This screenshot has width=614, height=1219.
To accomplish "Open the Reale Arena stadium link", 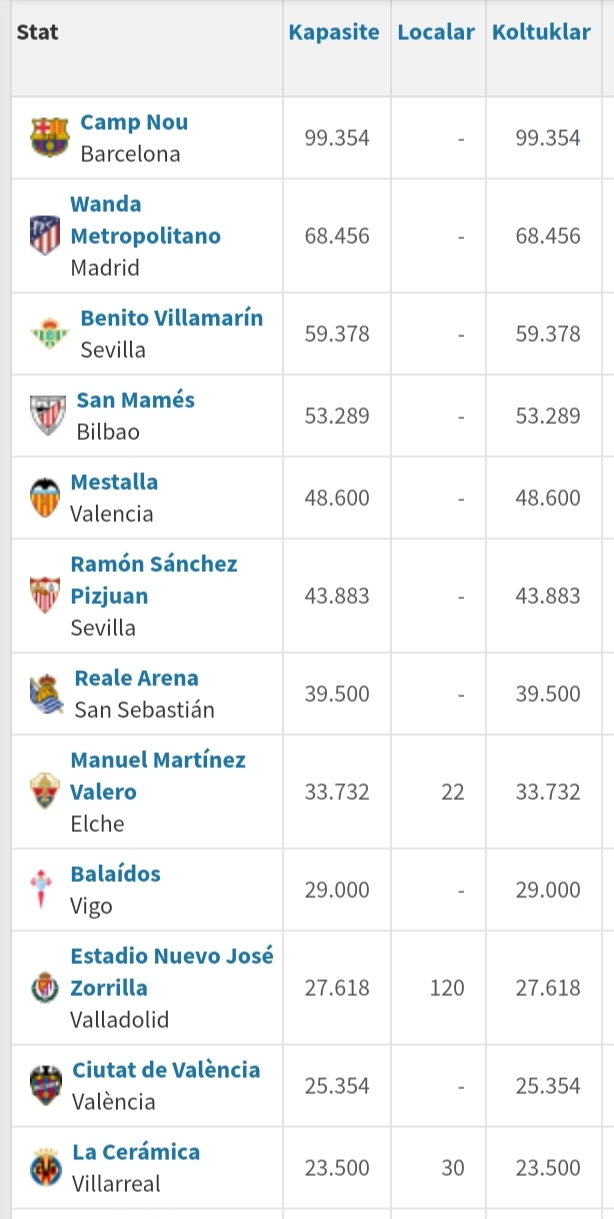I will 137,678.
